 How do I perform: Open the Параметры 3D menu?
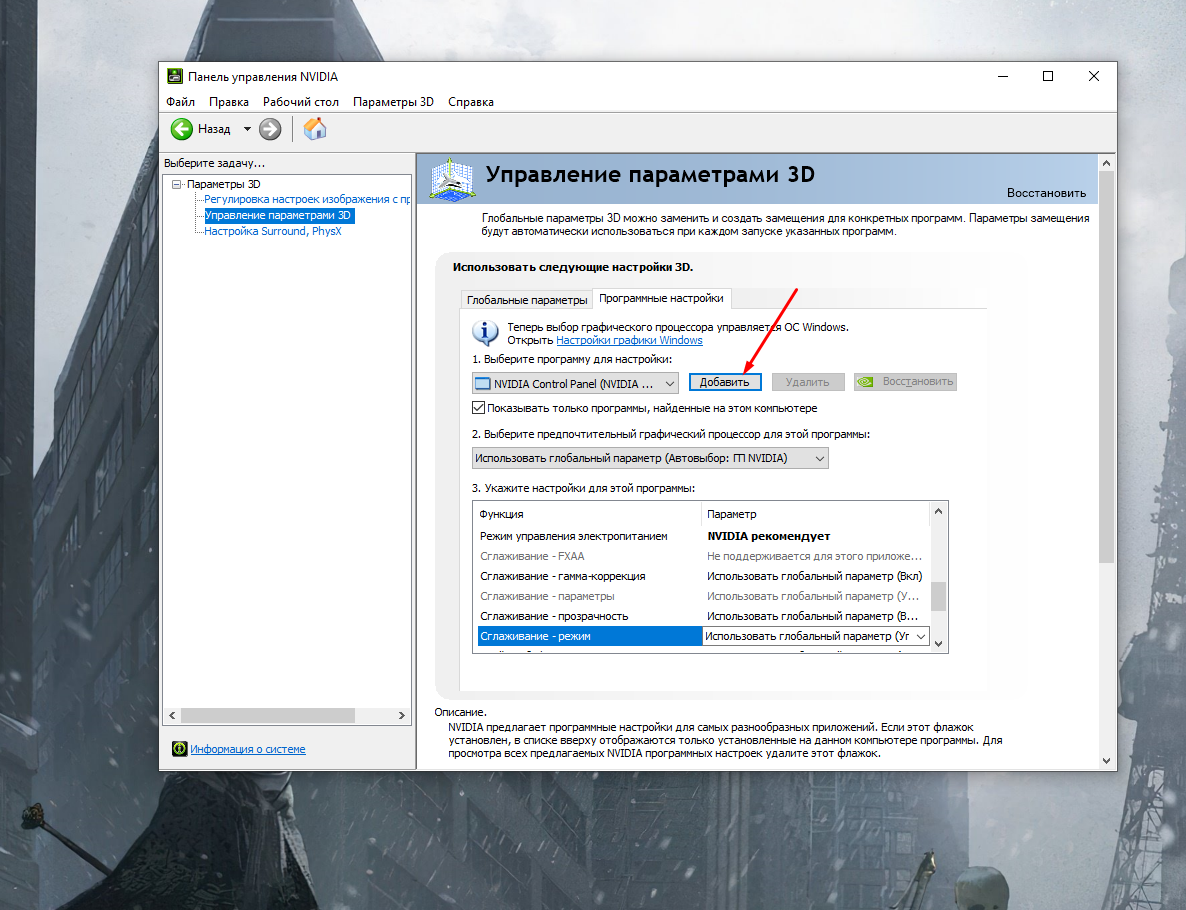pyautogui.click(x=393, y=102)
